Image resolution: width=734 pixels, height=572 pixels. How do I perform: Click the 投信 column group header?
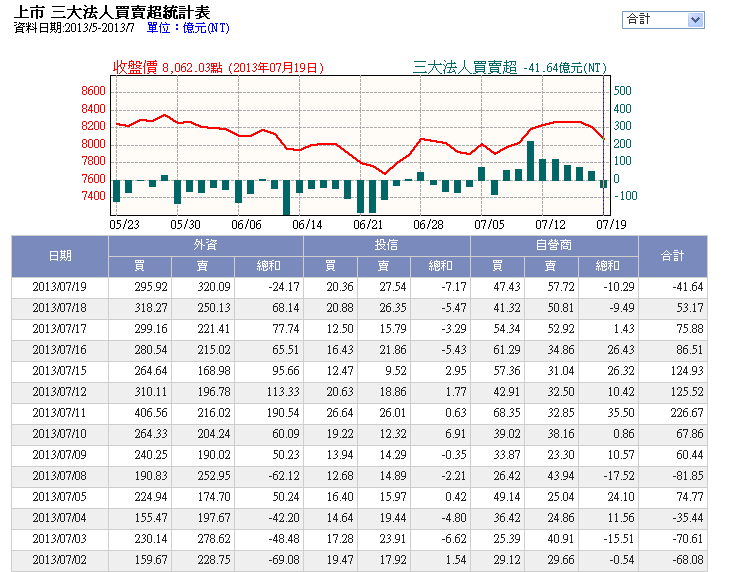coord(386,245)
